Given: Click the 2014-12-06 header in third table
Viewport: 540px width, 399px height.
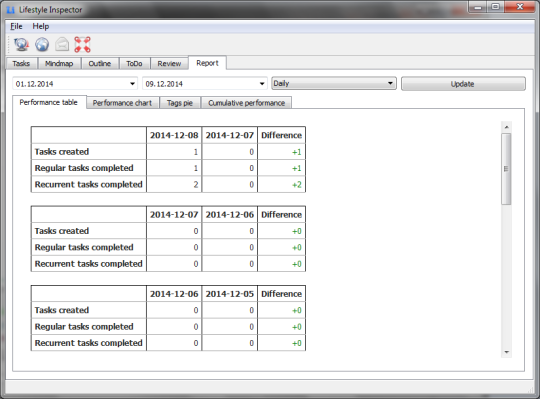Looking at the screenshot, I should [174, 294].
